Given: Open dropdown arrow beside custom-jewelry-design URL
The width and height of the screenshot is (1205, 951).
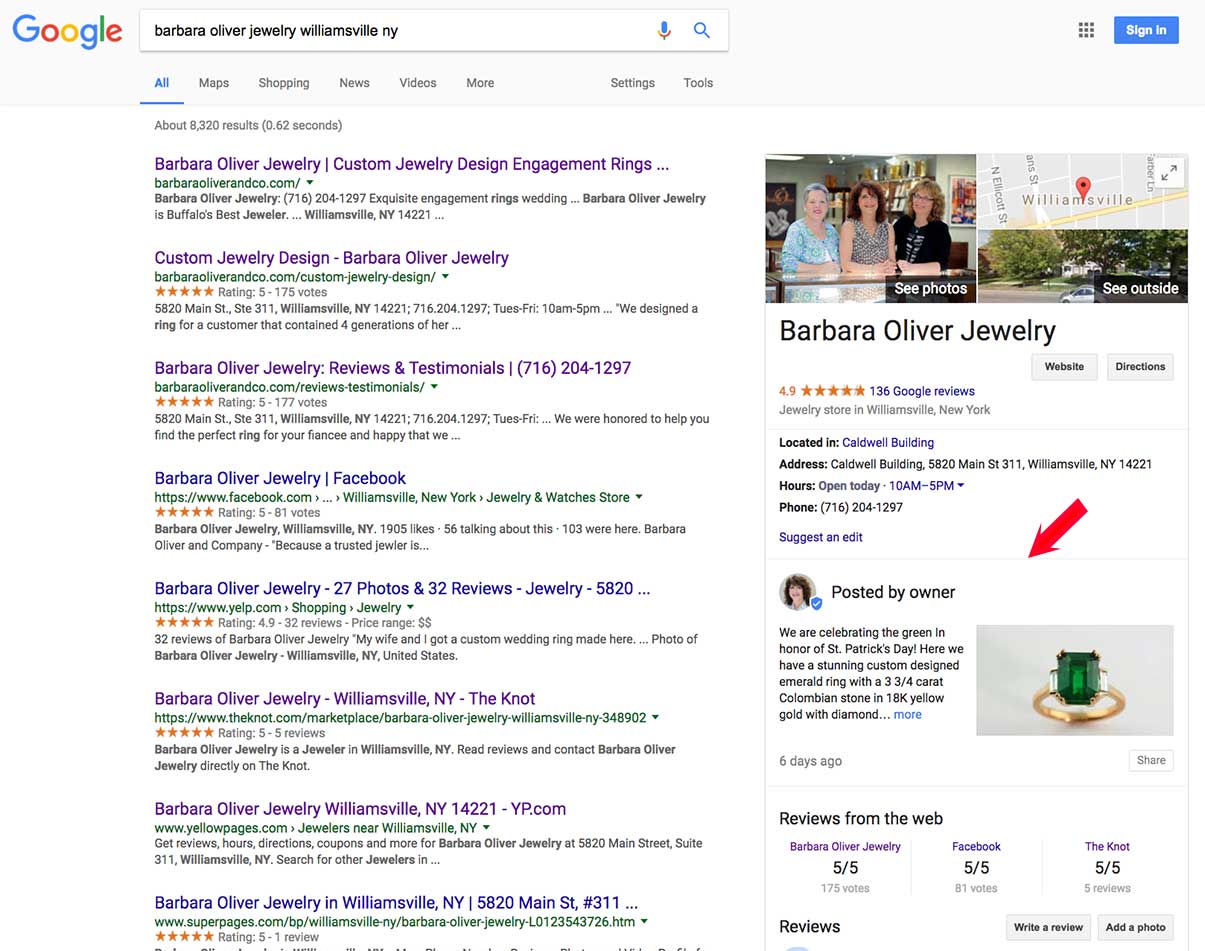Looking at the screenshot, I should pos(445,277).
